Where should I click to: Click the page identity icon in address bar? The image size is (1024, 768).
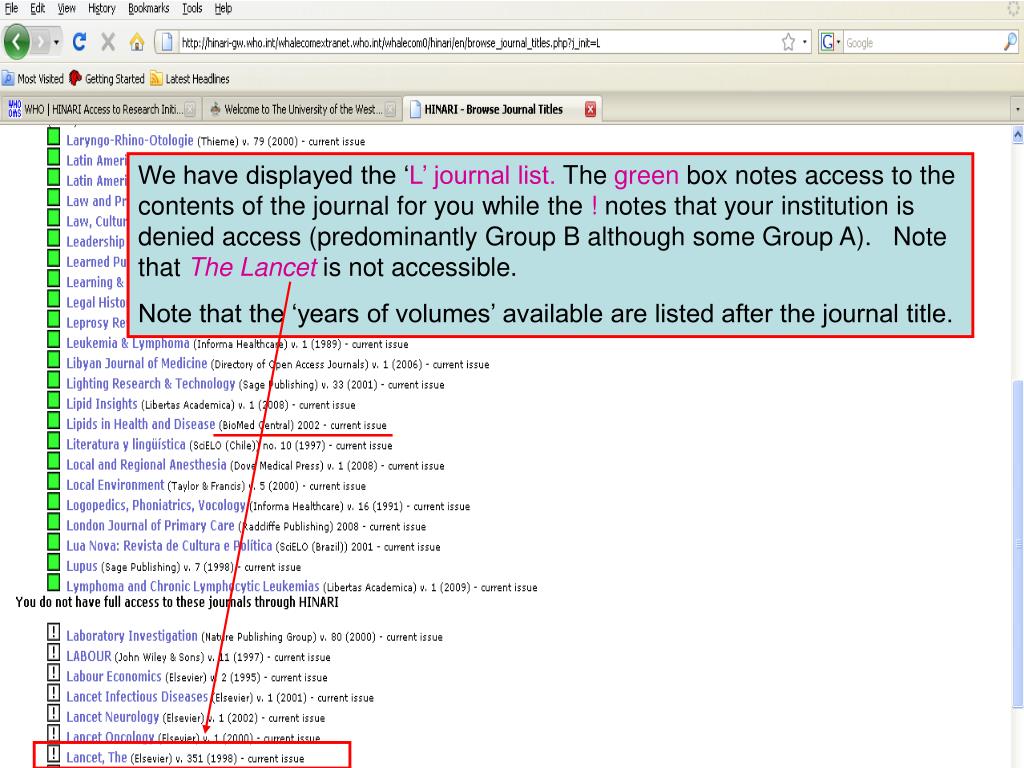tap(167, 42)
